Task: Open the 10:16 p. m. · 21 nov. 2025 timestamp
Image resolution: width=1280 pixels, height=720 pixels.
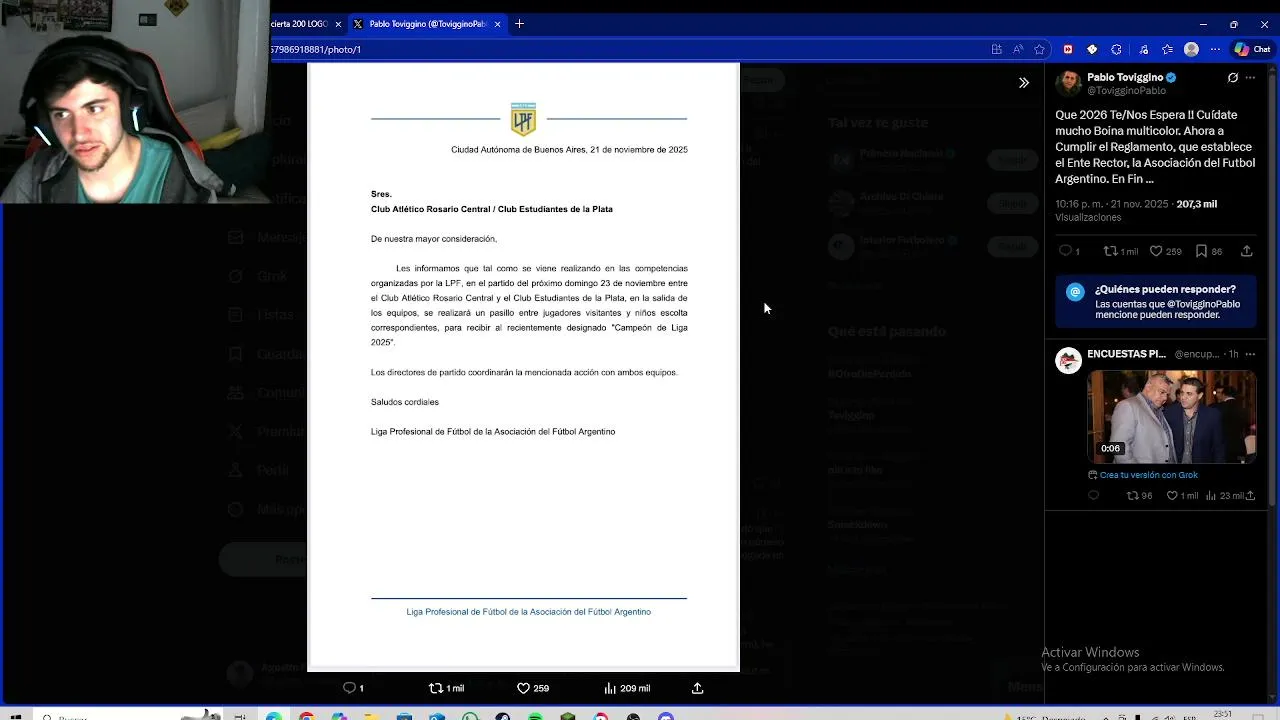Action: pyautogui.click(x=1112, y=204)
